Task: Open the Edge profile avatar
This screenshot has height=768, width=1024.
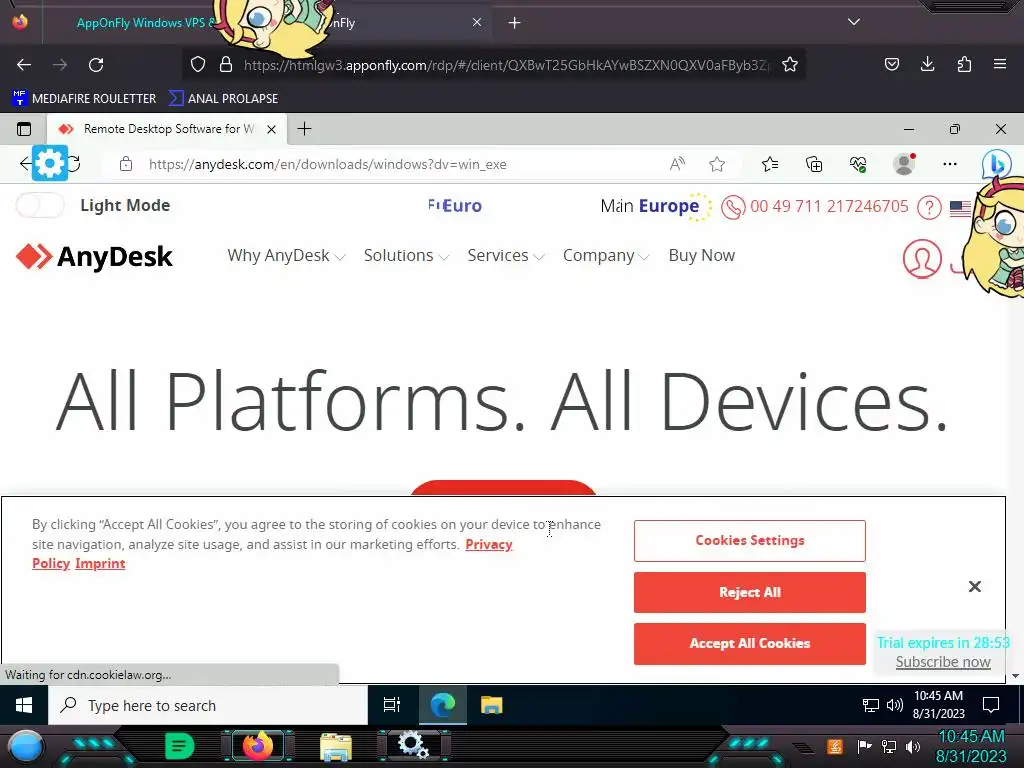Action: click(x=904, y=164)
